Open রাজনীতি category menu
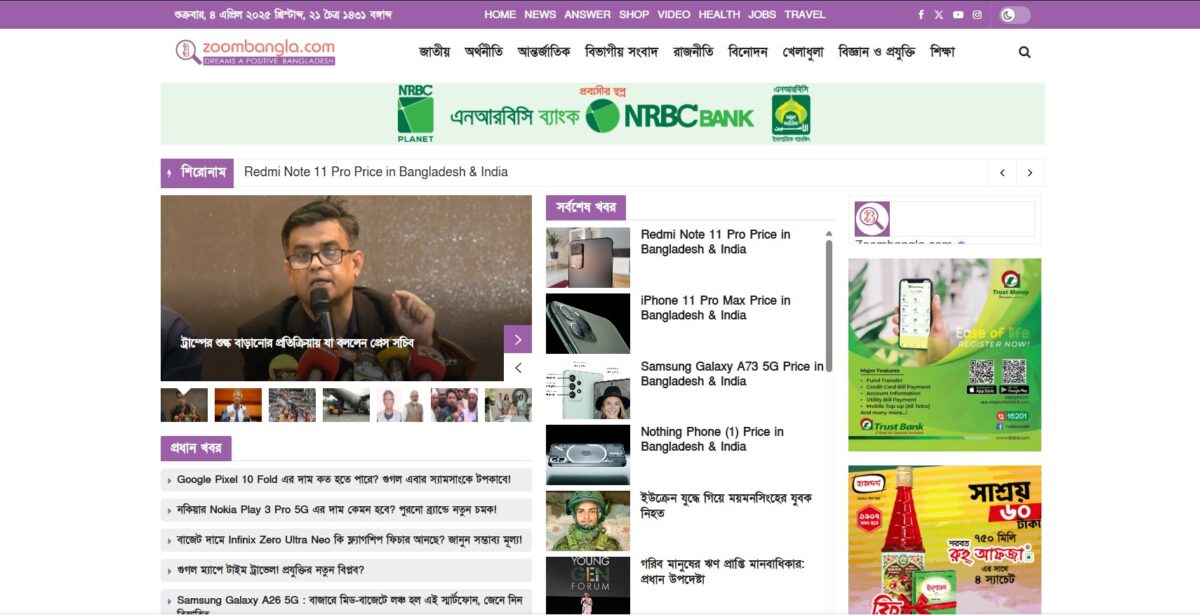The image size is (1200, 615). 693,52
